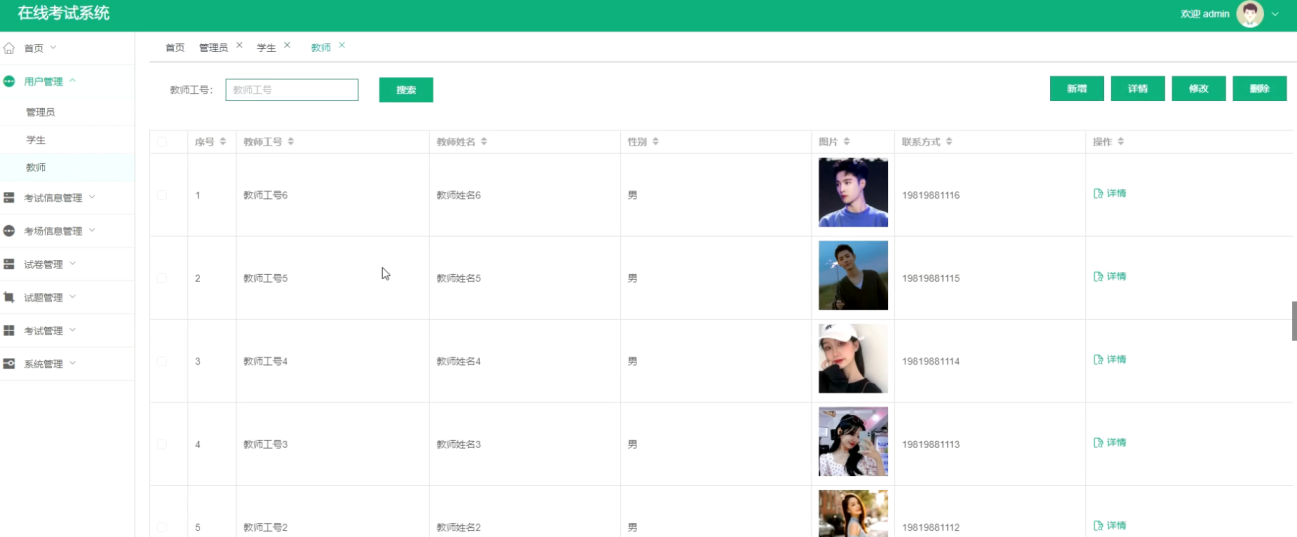Close the 管理员 tab

point(239,46)
